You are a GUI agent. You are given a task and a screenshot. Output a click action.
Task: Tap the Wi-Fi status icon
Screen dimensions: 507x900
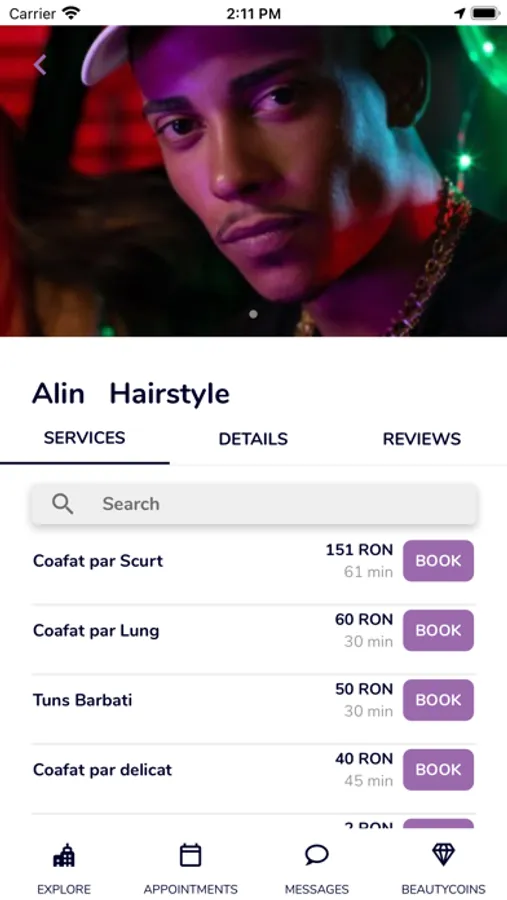click(72, 13)
